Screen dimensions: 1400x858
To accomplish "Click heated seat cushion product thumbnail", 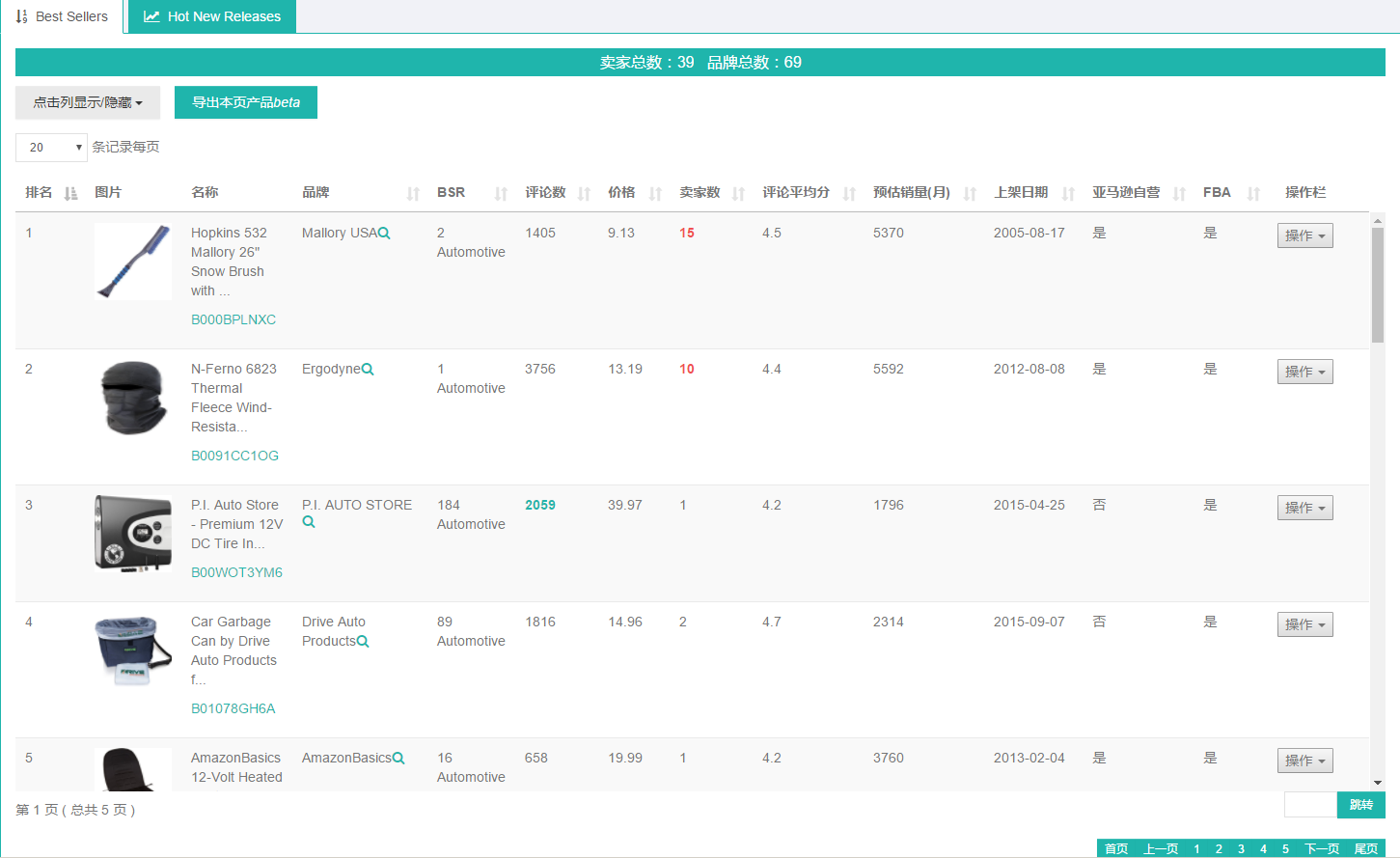I will [x=133, y=769].
